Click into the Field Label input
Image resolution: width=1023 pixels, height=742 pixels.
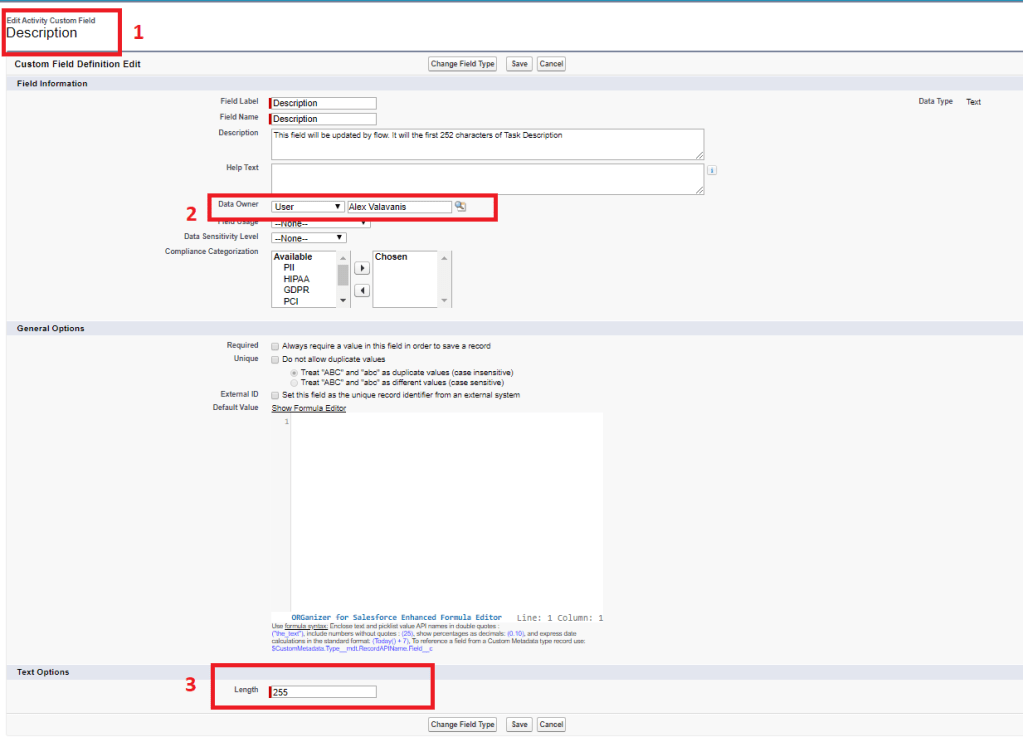coord(324,103)
